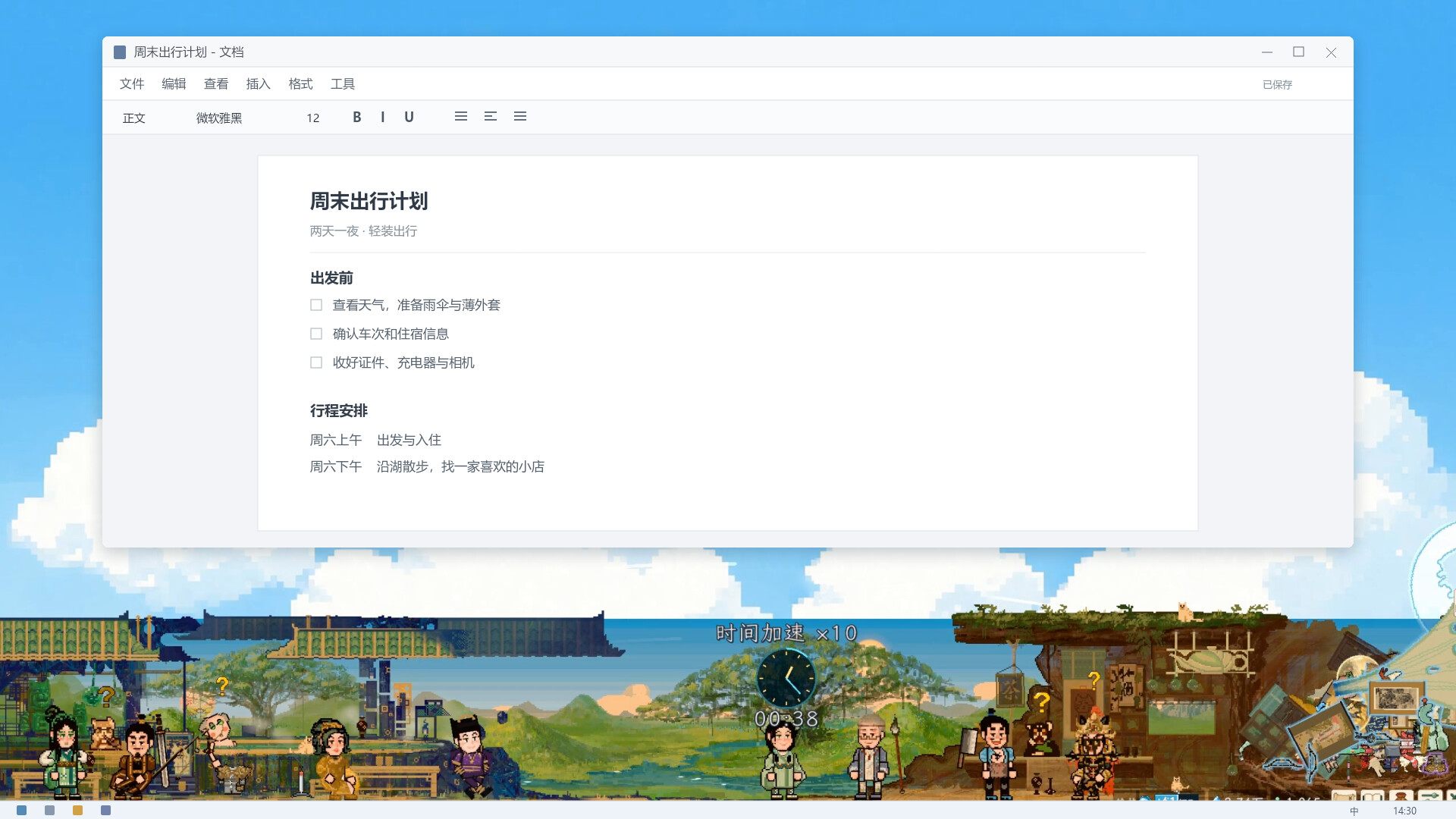Open the orange taskbar app icon
The height and width of the screenshot is (819, 1456).
(x=77, y=811)
